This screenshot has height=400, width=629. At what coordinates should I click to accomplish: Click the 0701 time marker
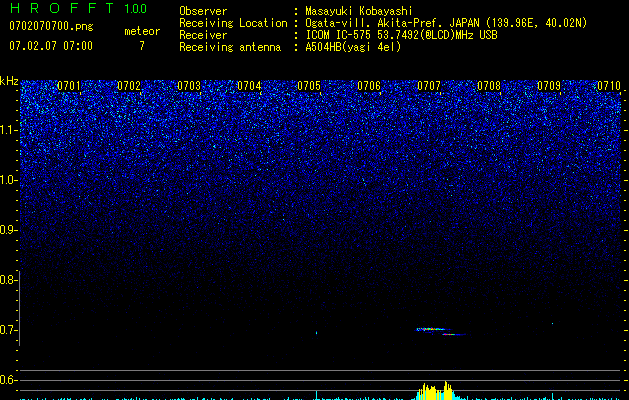[69, 86]
